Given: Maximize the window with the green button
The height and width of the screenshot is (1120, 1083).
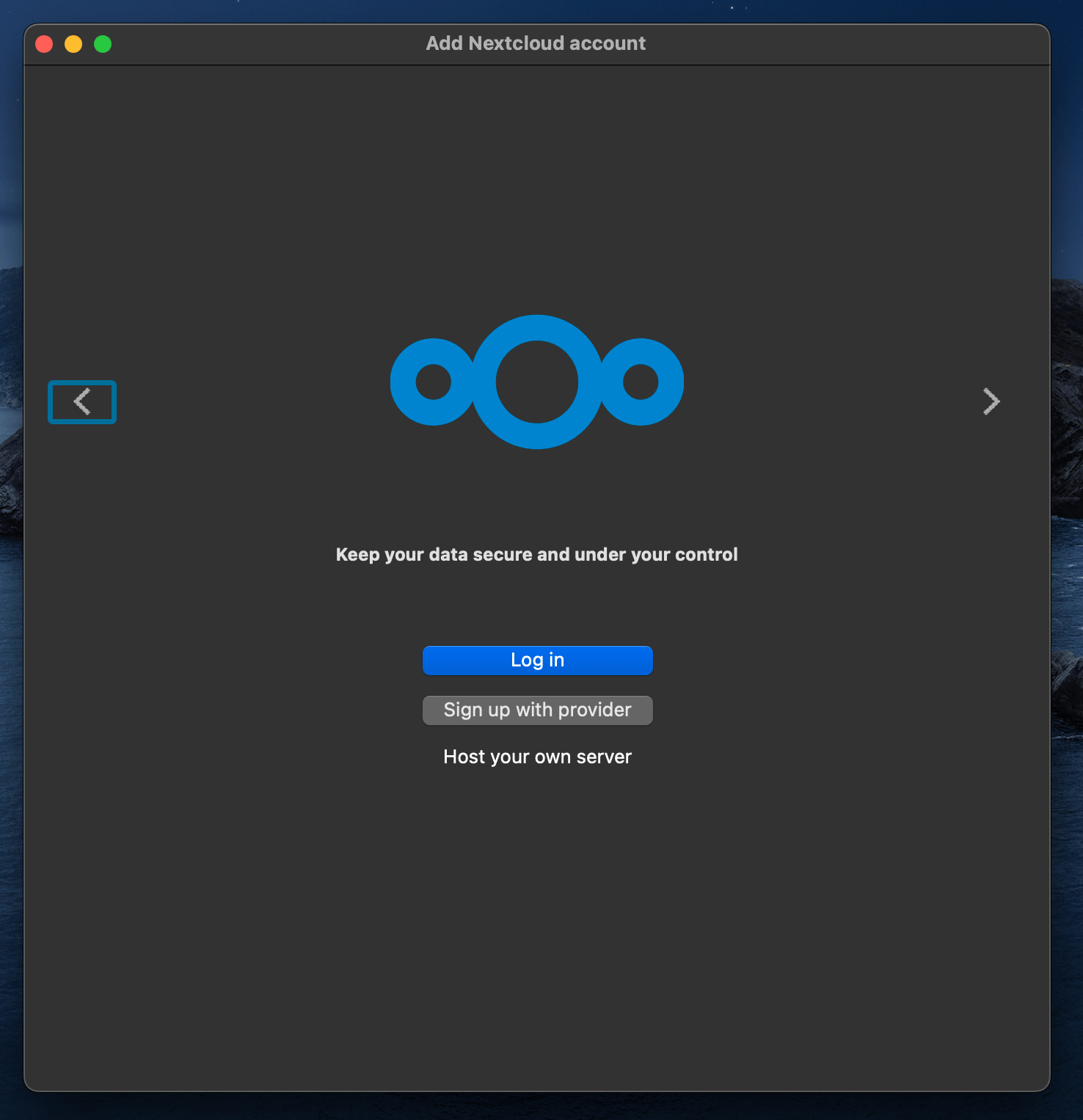Looking at the screenshot, I should pyautogui.click(x=103, y=44).
